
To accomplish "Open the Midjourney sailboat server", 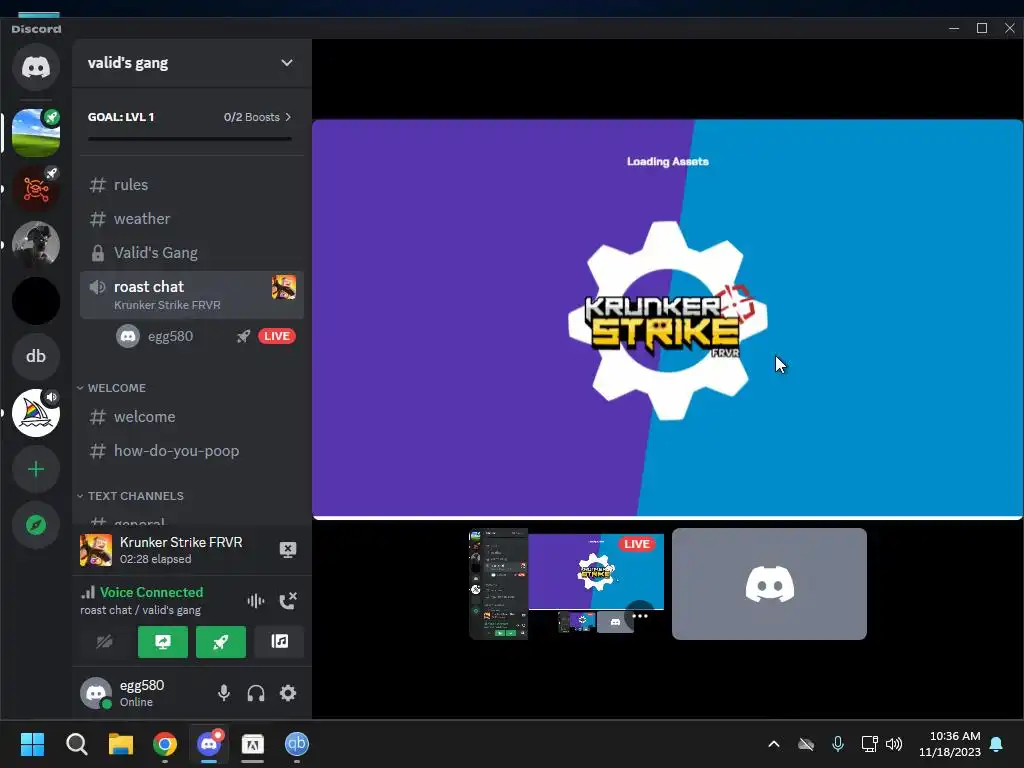I will 36,413.
